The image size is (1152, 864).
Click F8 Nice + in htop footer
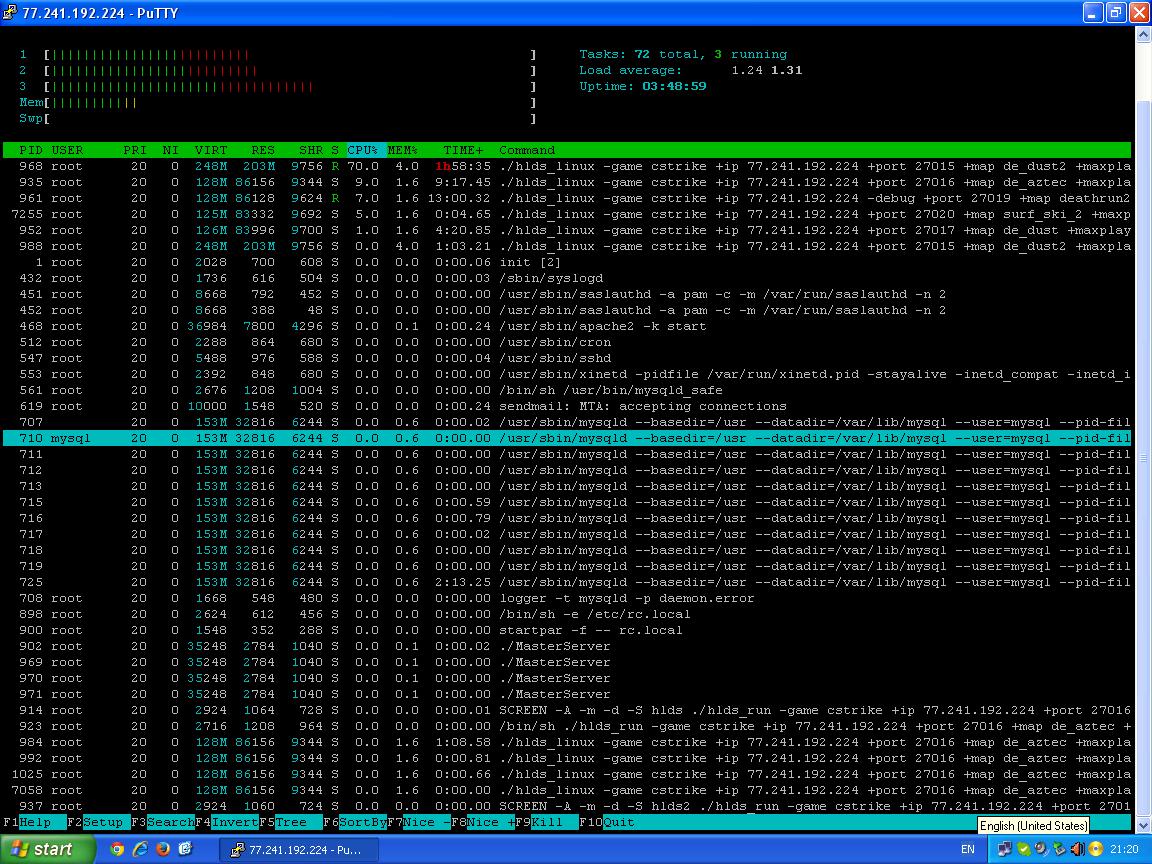pyautogui.click(x=482, y=822)
